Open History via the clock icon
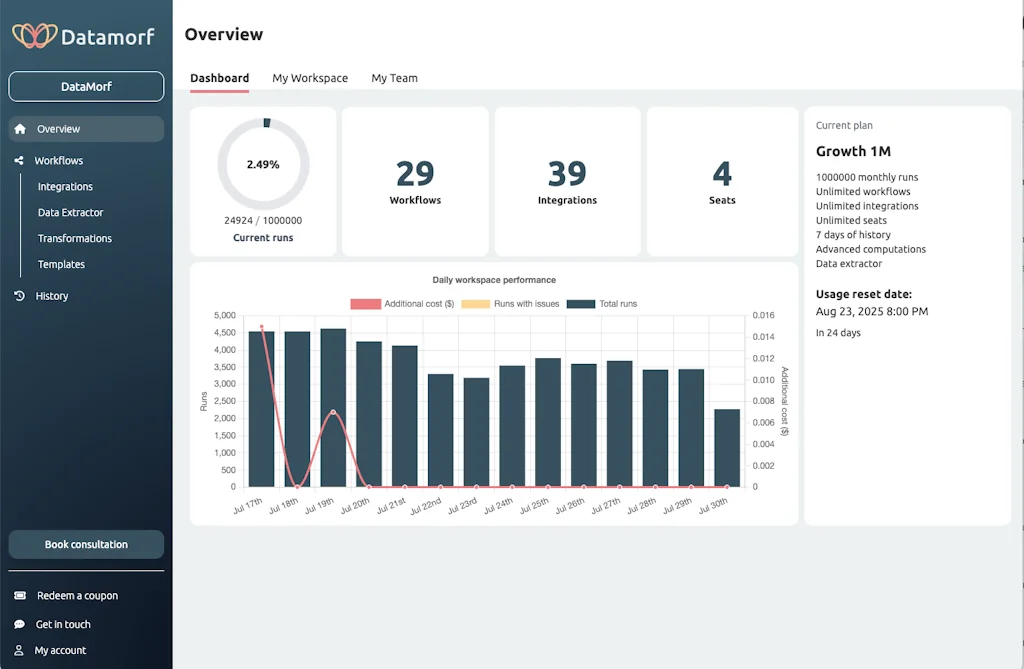The width and height of the screenshot is (1024, 669). coord(21,296)
